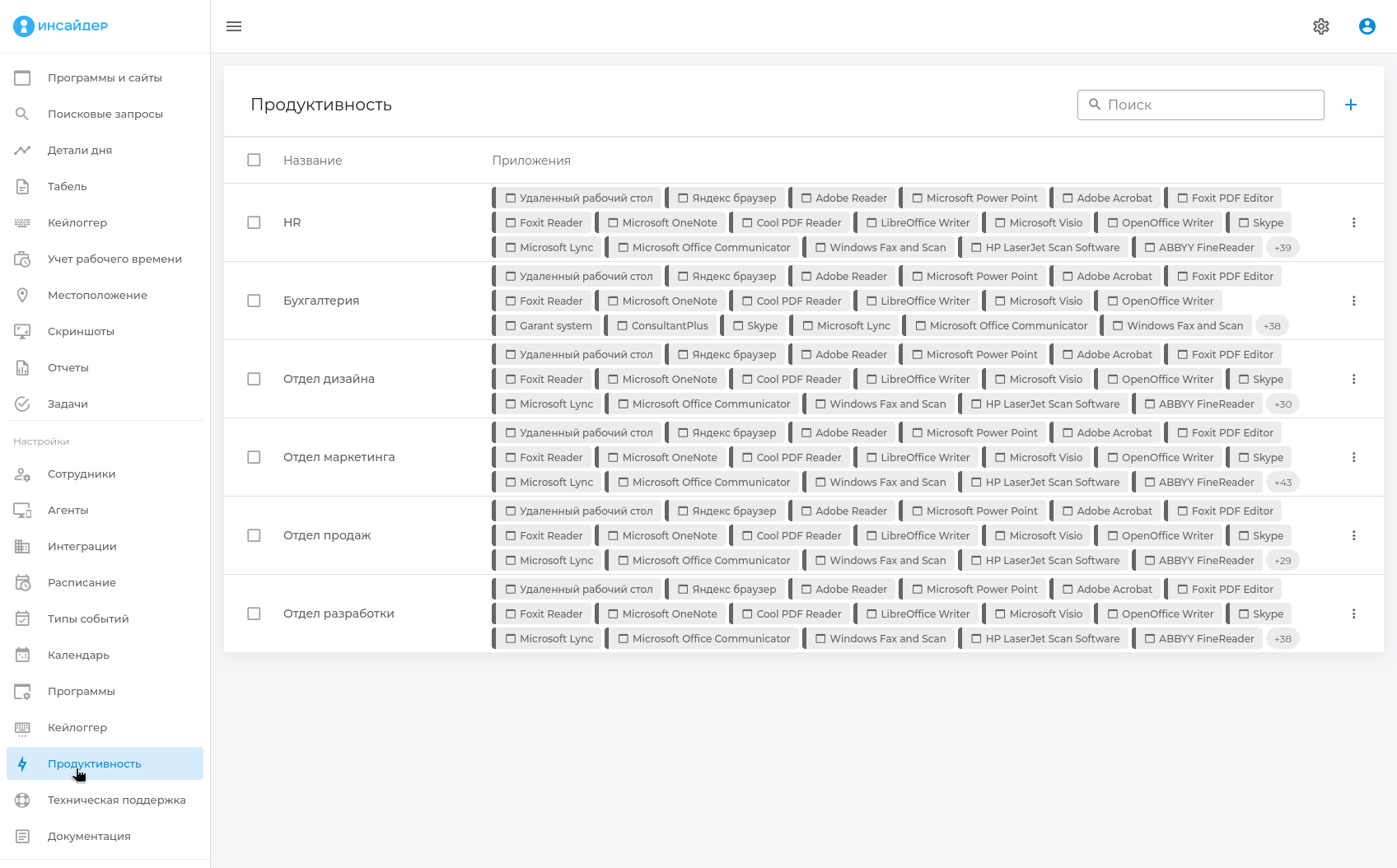
Task: Click the Местоположение pin icon
Action: click(x=22, y=295)
